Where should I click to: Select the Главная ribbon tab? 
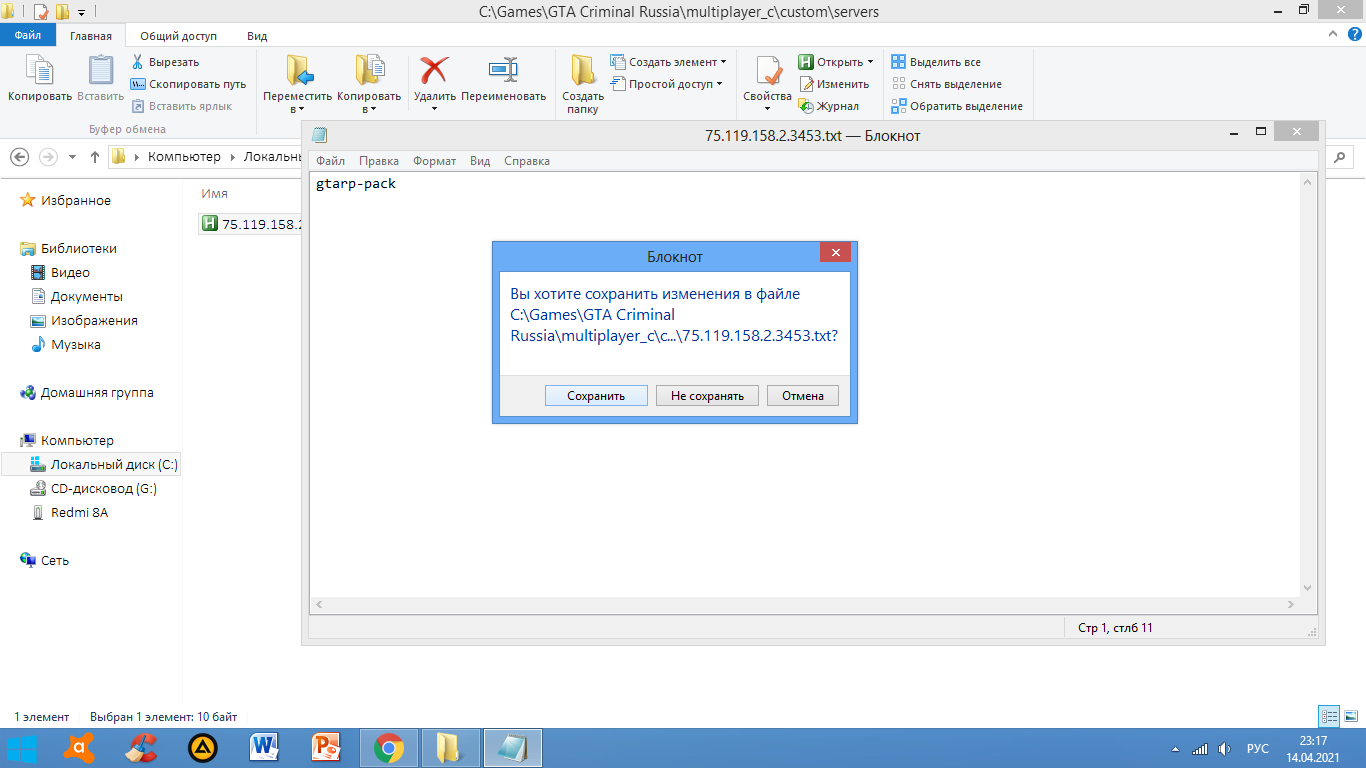[91, 35]
